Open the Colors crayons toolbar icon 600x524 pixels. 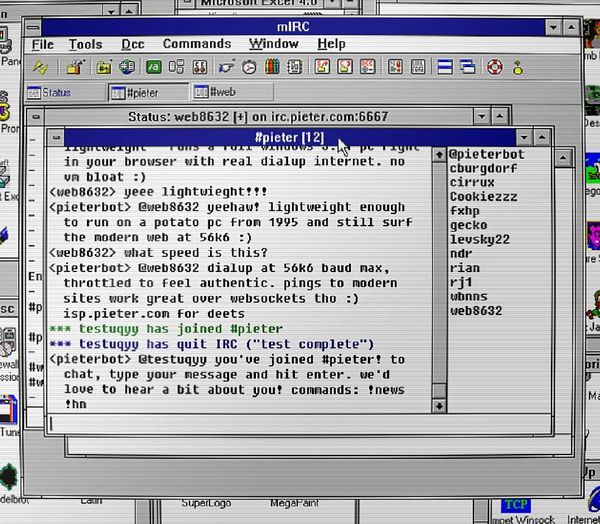[272, 67]
